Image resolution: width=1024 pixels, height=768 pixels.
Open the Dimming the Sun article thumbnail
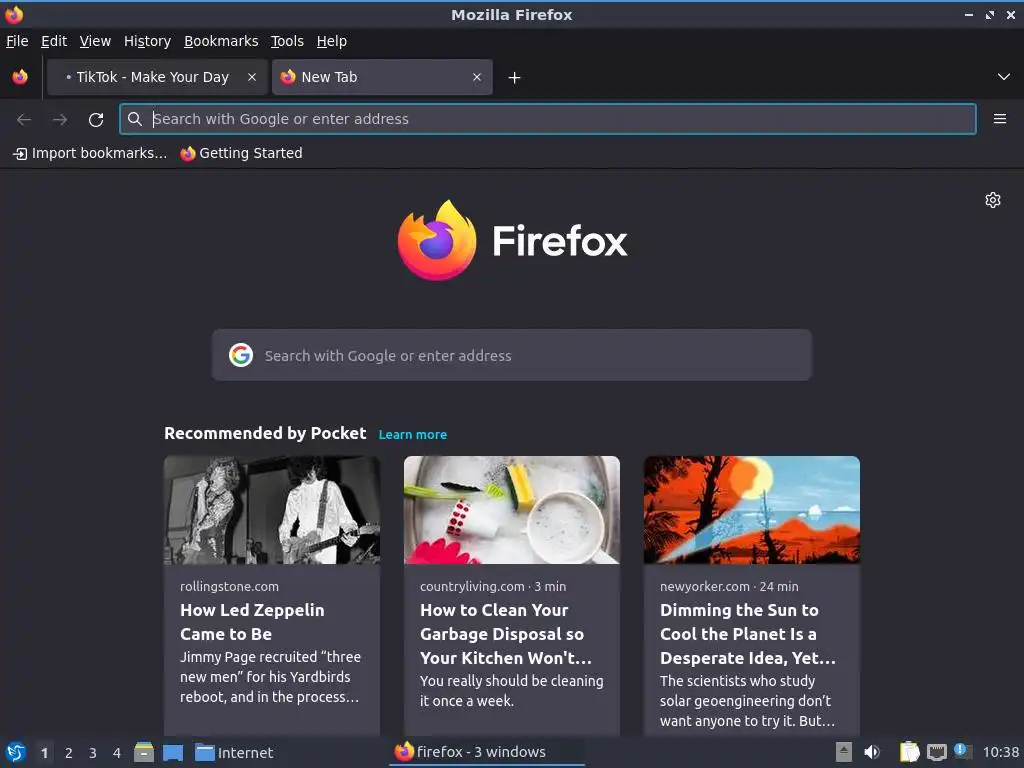pyautogui.click(x=752, y=510)
